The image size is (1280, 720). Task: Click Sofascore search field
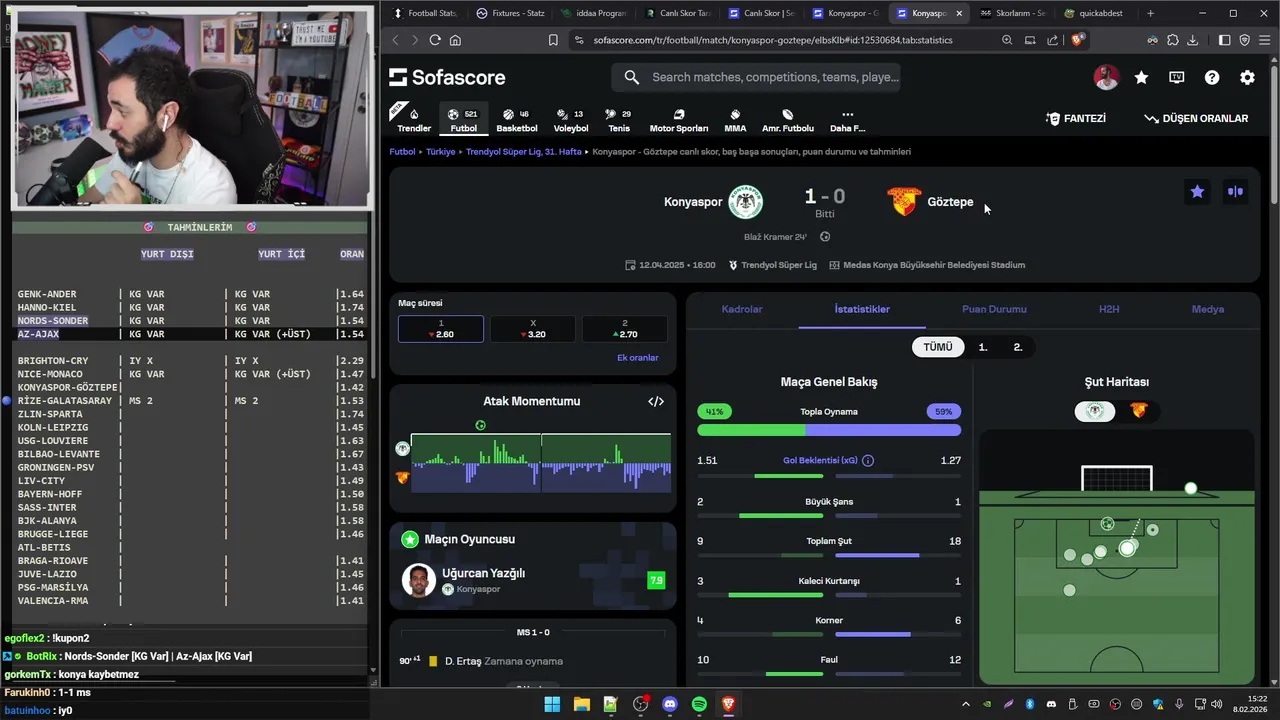coord(757,77)
